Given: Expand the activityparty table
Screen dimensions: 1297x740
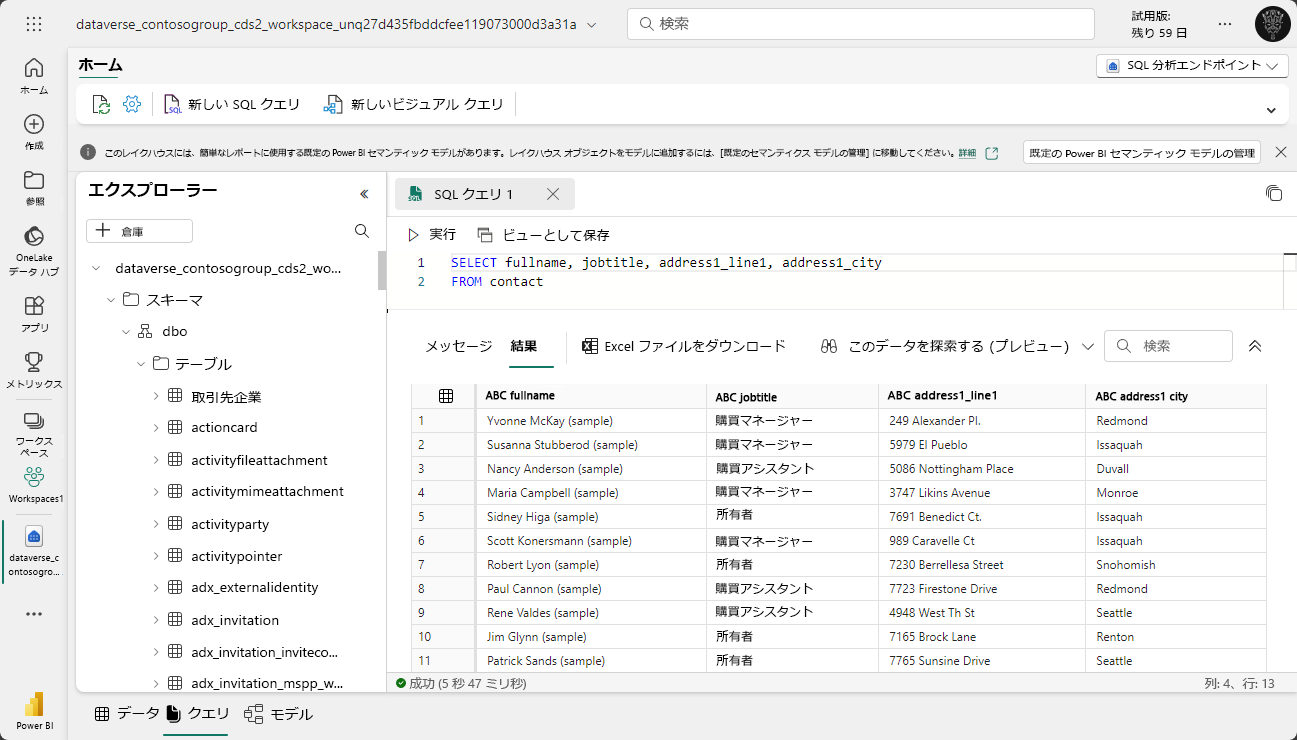Looking at the screenshot, I should pos(156,524).
